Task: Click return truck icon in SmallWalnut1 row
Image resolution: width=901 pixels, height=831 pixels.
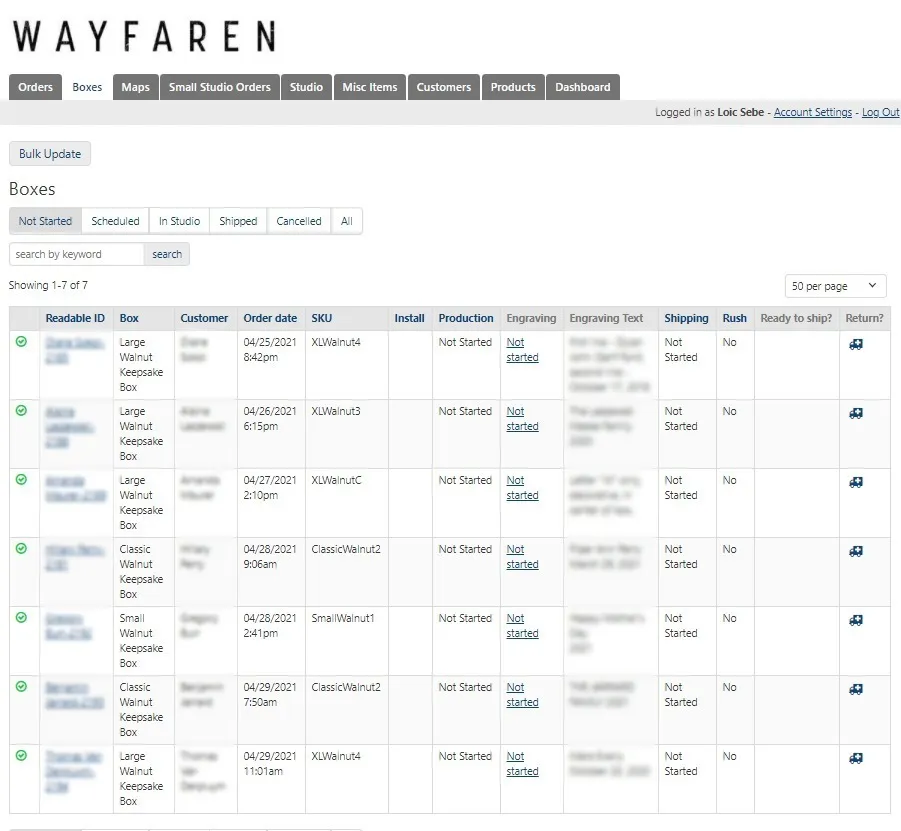Action: [x=856, y=620]
